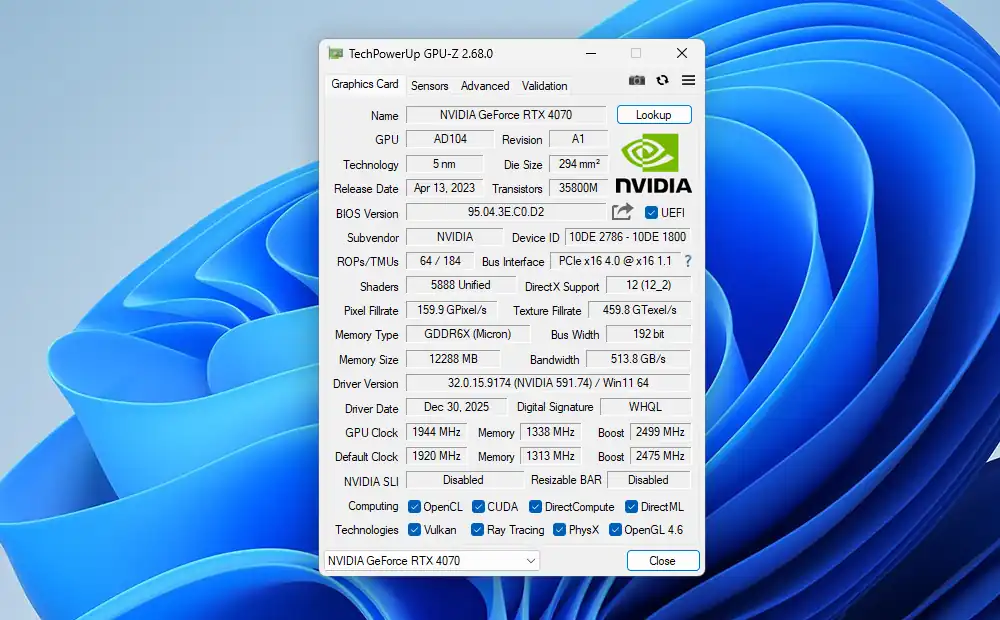
Task: Toggle the UEFI checkbox
Action: tap(651, 212)
